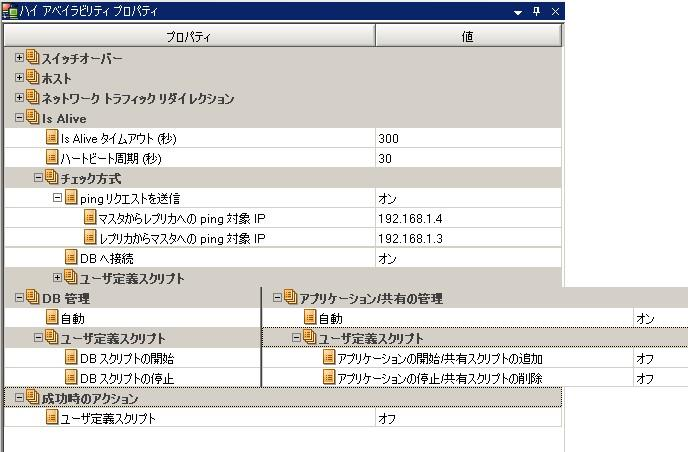This screenshot has height=452, width=688.
Task: Collapse the DB 管理 group
Action: (x=19, y=298)
